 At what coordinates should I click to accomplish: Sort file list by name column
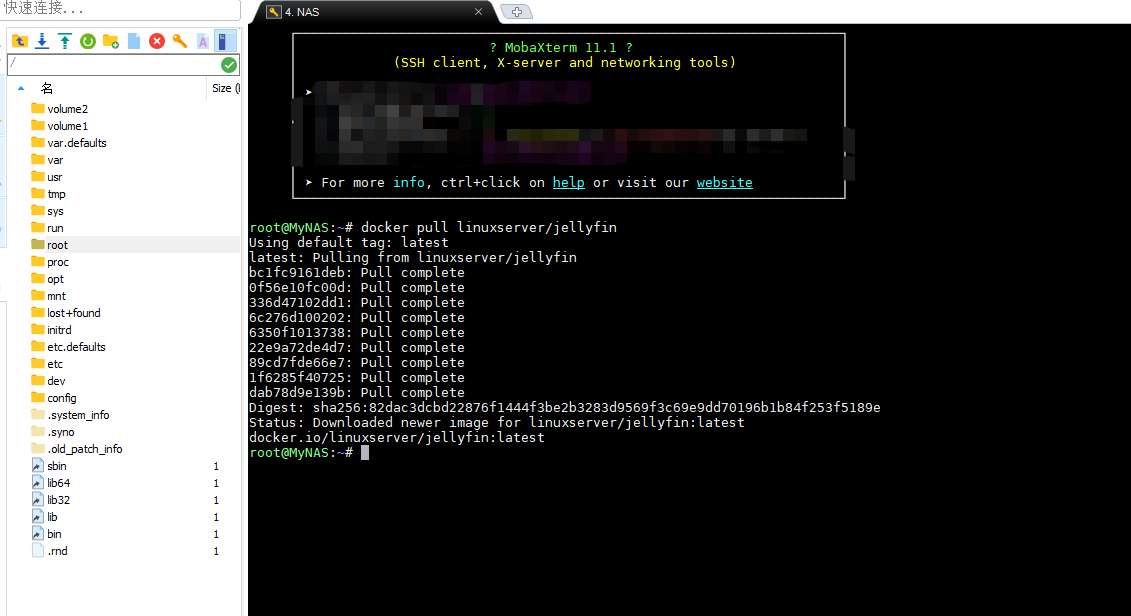click(46, 88)
